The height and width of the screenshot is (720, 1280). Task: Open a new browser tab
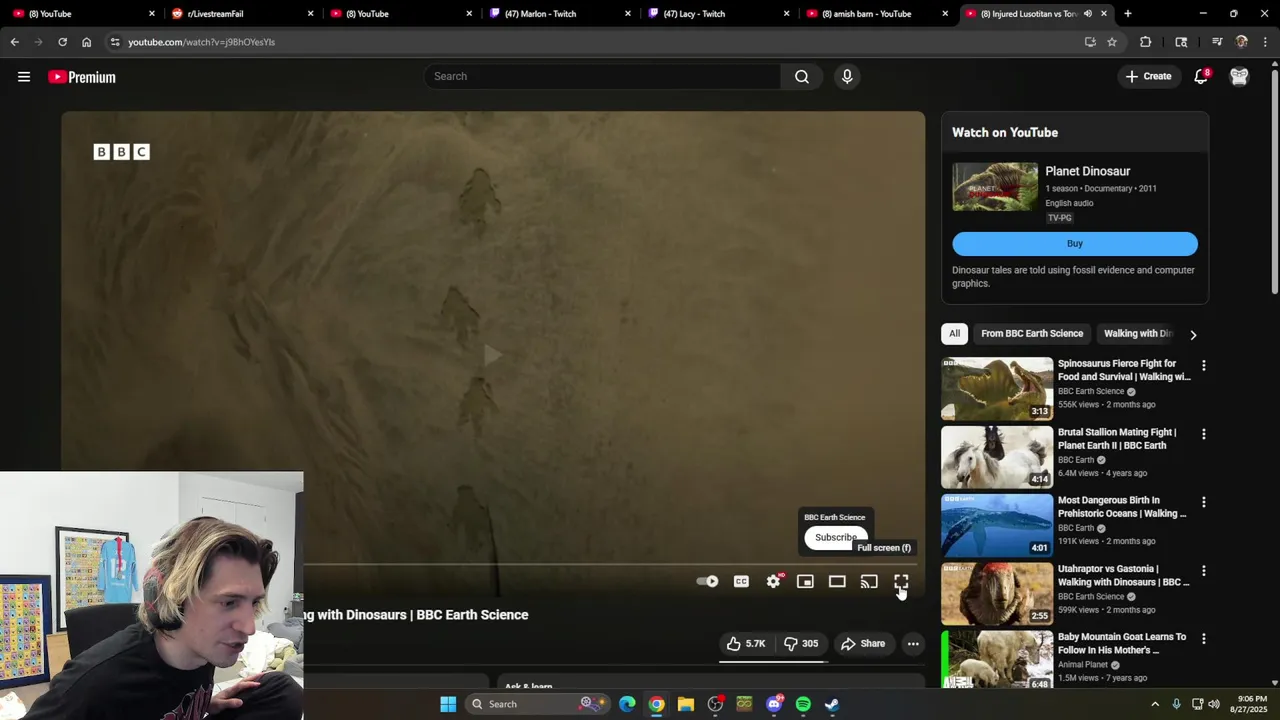(x=1128, y=14)
